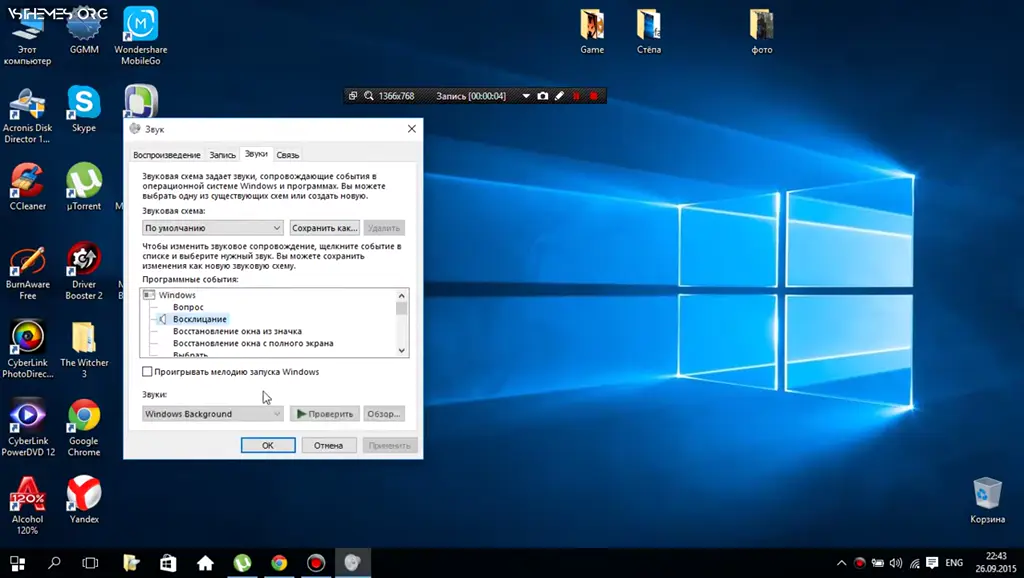
Task: Open the clock showing 22:43
Action: (996, 563)
